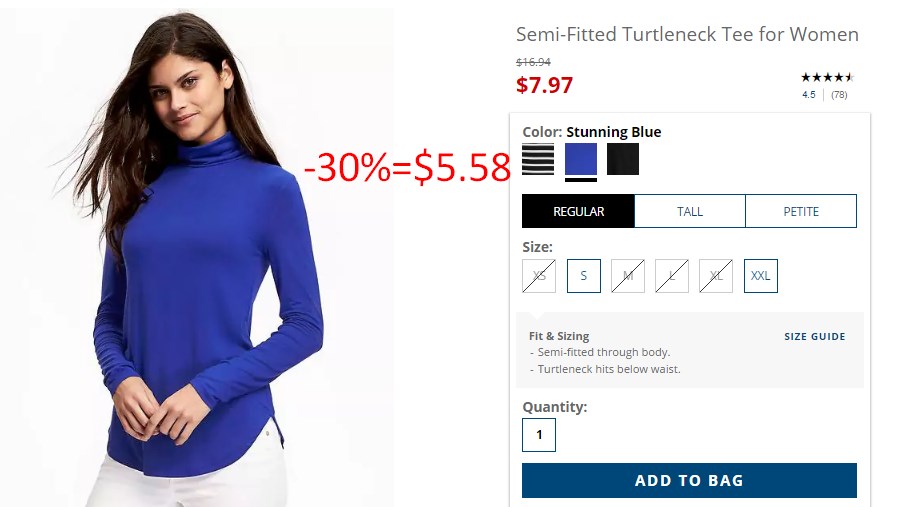Click the unavailable XL size box
The height and width of the screenshot is (507, 900).
[716, 276]
